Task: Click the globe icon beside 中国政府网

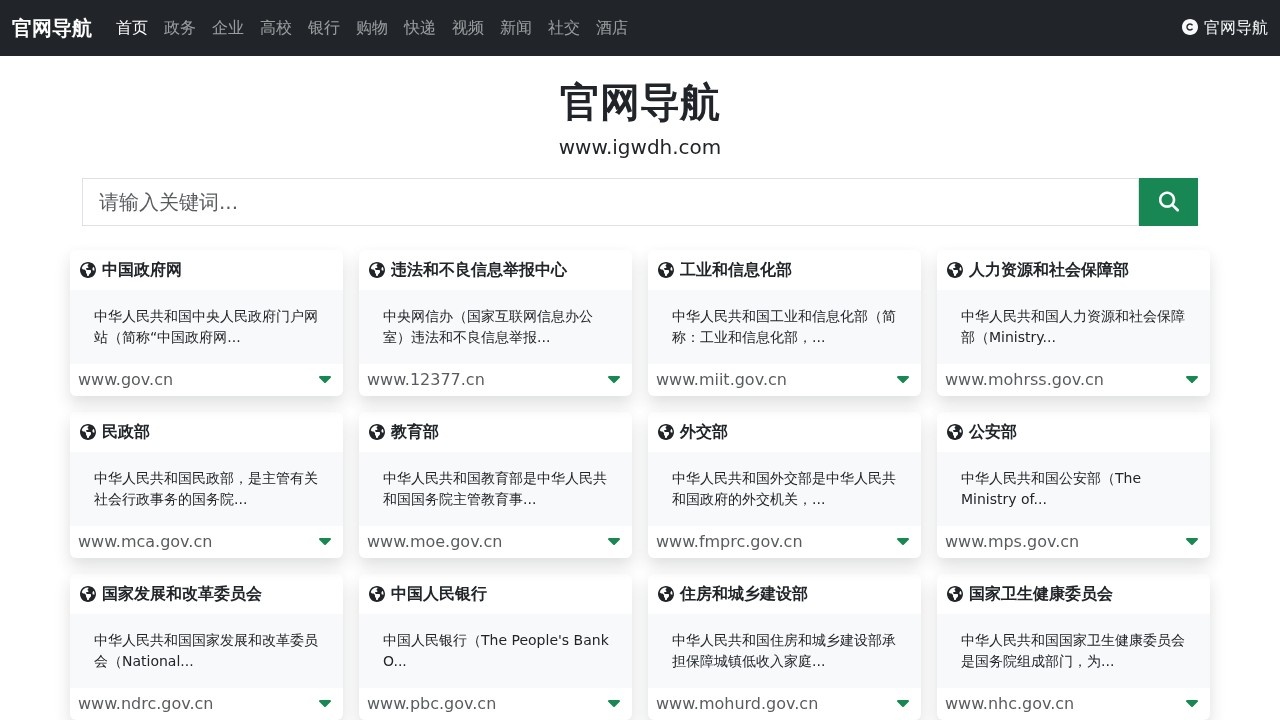Action: click(87, 270)
